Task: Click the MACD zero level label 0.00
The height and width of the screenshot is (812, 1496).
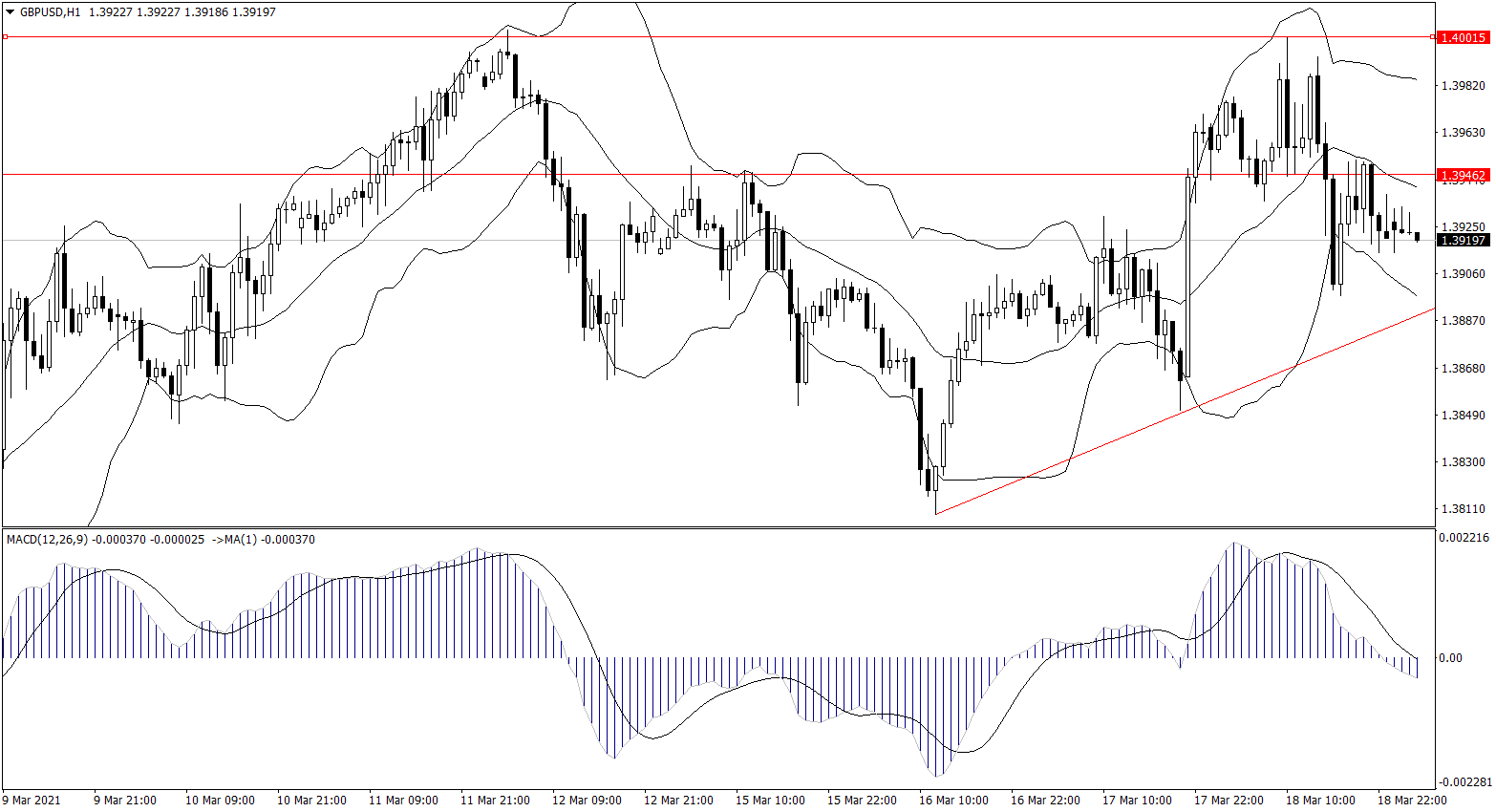Action: [1450, 657]
